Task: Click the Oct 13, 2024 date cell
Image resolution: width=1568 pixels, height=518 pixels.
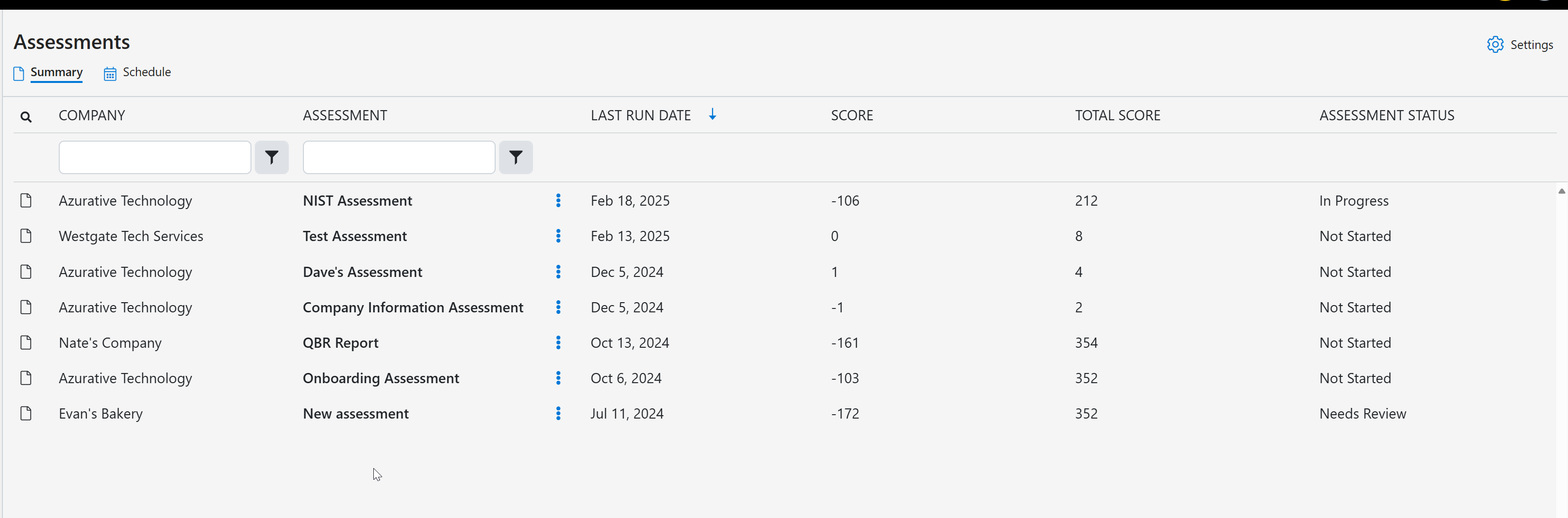Action: (630, 343)
